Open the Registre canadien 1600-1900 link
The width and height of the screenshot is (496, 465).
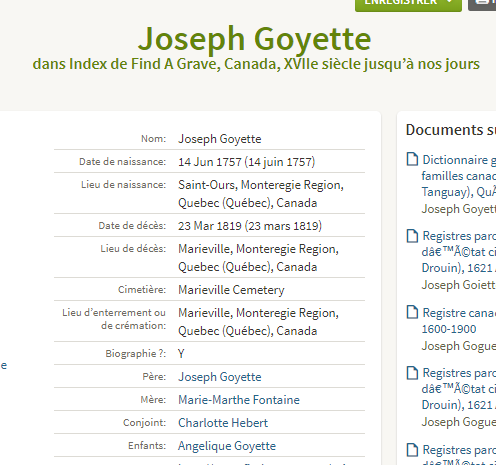pos(459,321)
